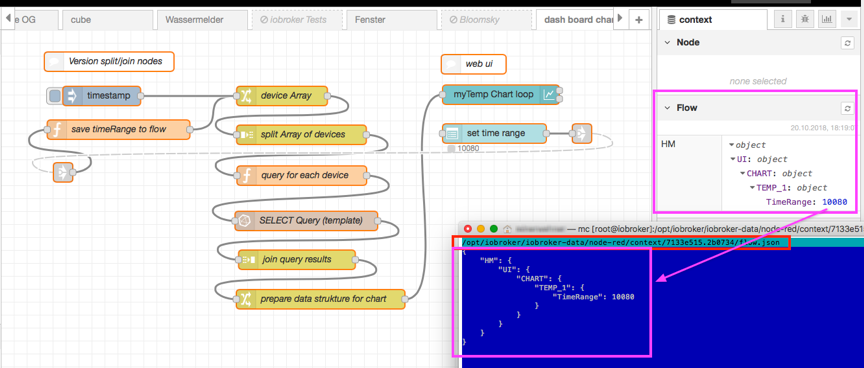Select the link out node after set time range
864x368 pixels.
581,133
